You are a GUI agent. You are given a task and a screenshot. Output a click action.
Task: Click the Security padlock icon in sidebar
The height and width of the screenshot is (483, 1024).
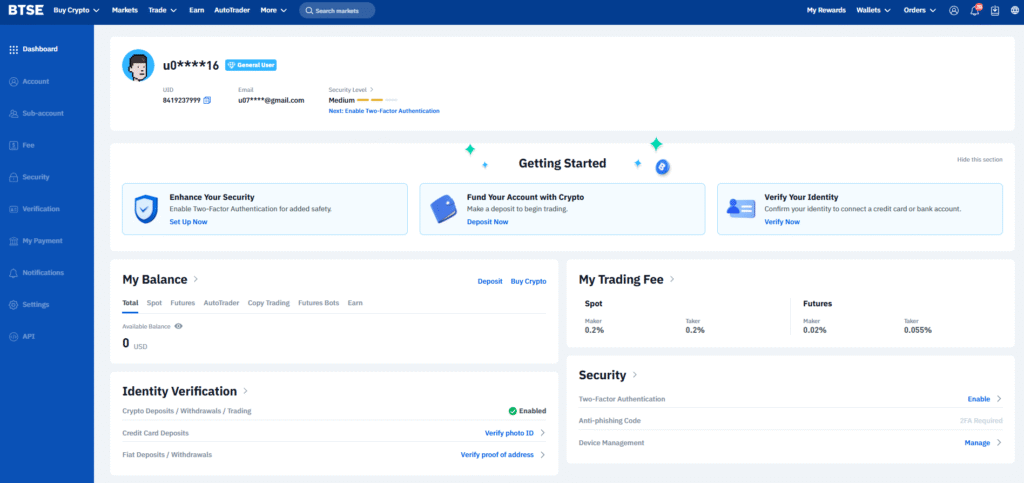click(x=13, y=178)
